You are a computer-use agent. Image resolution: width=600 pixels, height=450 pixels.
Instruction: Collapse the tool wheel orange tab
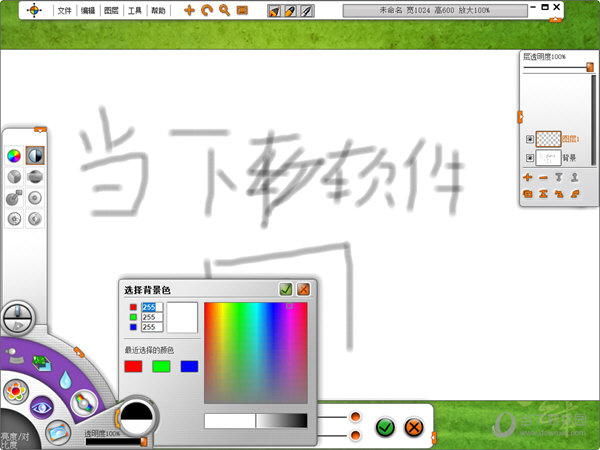(x=79, y=352)
